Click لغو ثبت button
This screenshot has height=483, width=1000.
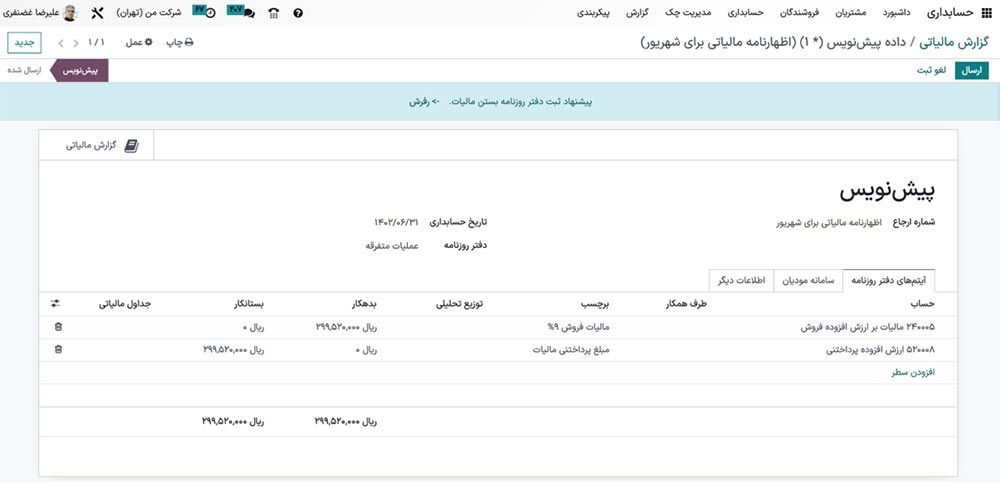pyautogui.click(x=931, y=71)
